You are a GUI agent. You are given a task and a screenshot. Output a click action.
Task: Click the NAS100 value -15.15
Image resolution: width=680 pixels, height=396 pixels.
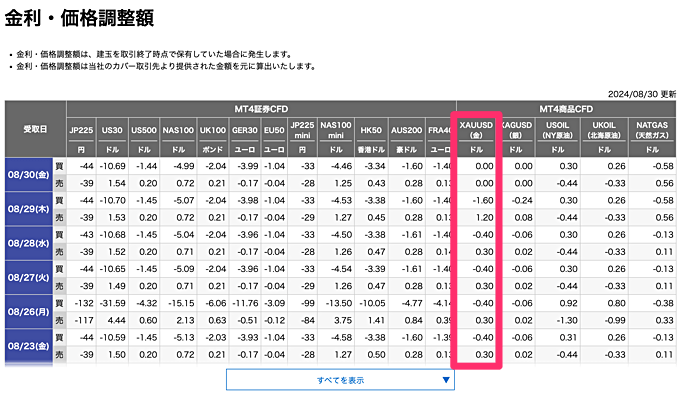click(x=181, y=303)
